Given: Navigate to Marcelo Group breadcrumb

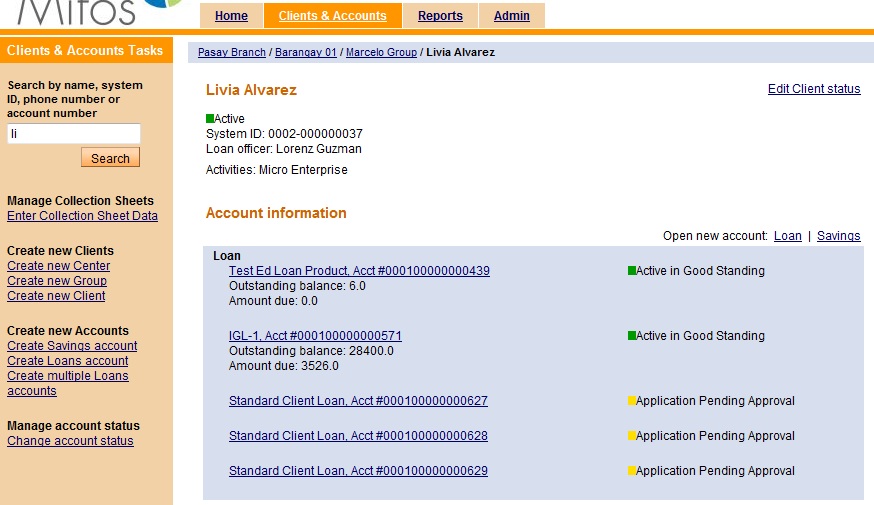Looking at the screenshot, I should point(381,52).
